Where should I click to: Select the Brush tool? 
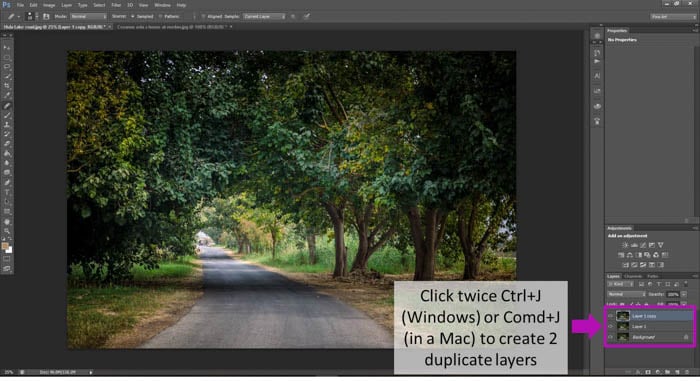point(7,115)
